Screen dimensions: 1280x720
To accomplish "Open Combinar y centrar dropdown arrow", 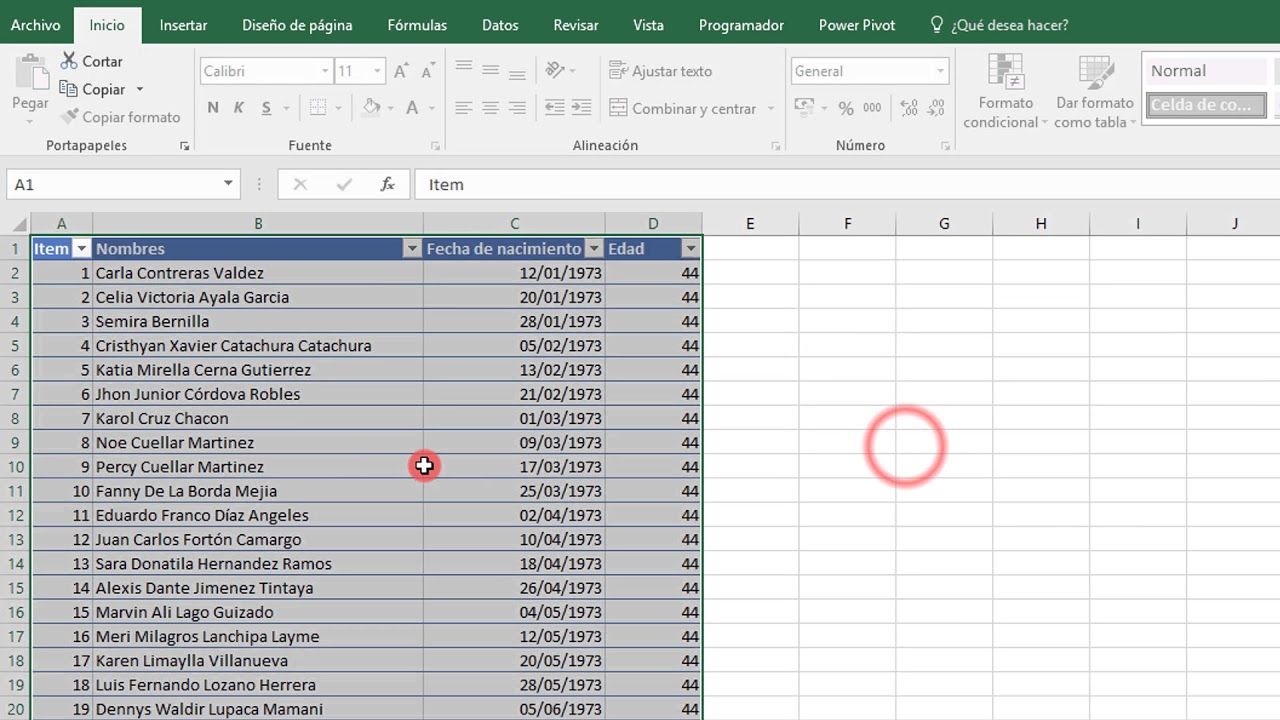I will 770,108.
